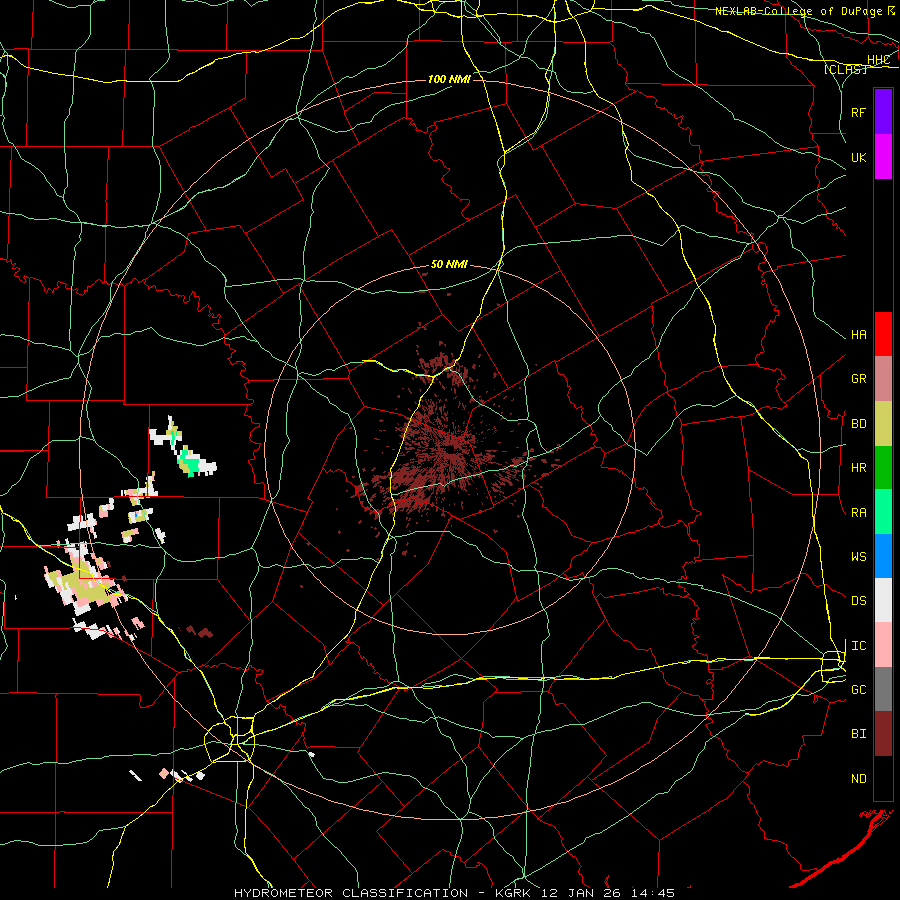Pick the RA light green swatch
Screen dimensions: 900x900
(883, 512)
